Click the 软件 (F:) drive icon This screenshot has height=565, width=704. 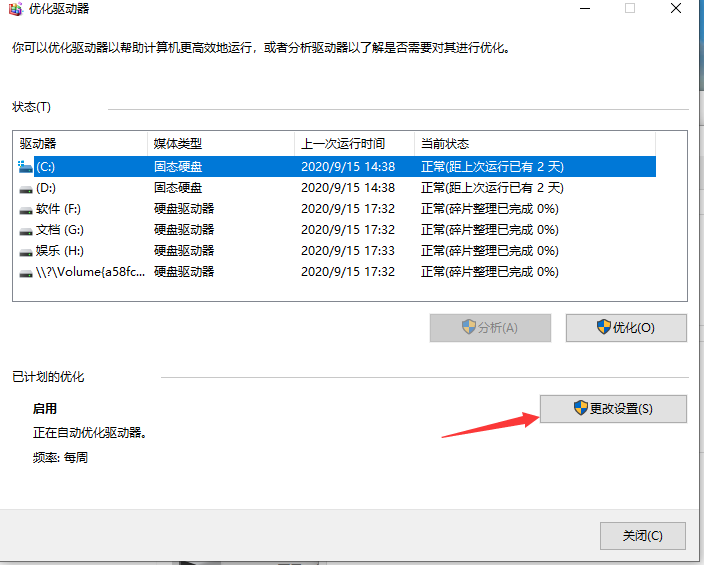[26, 209]
